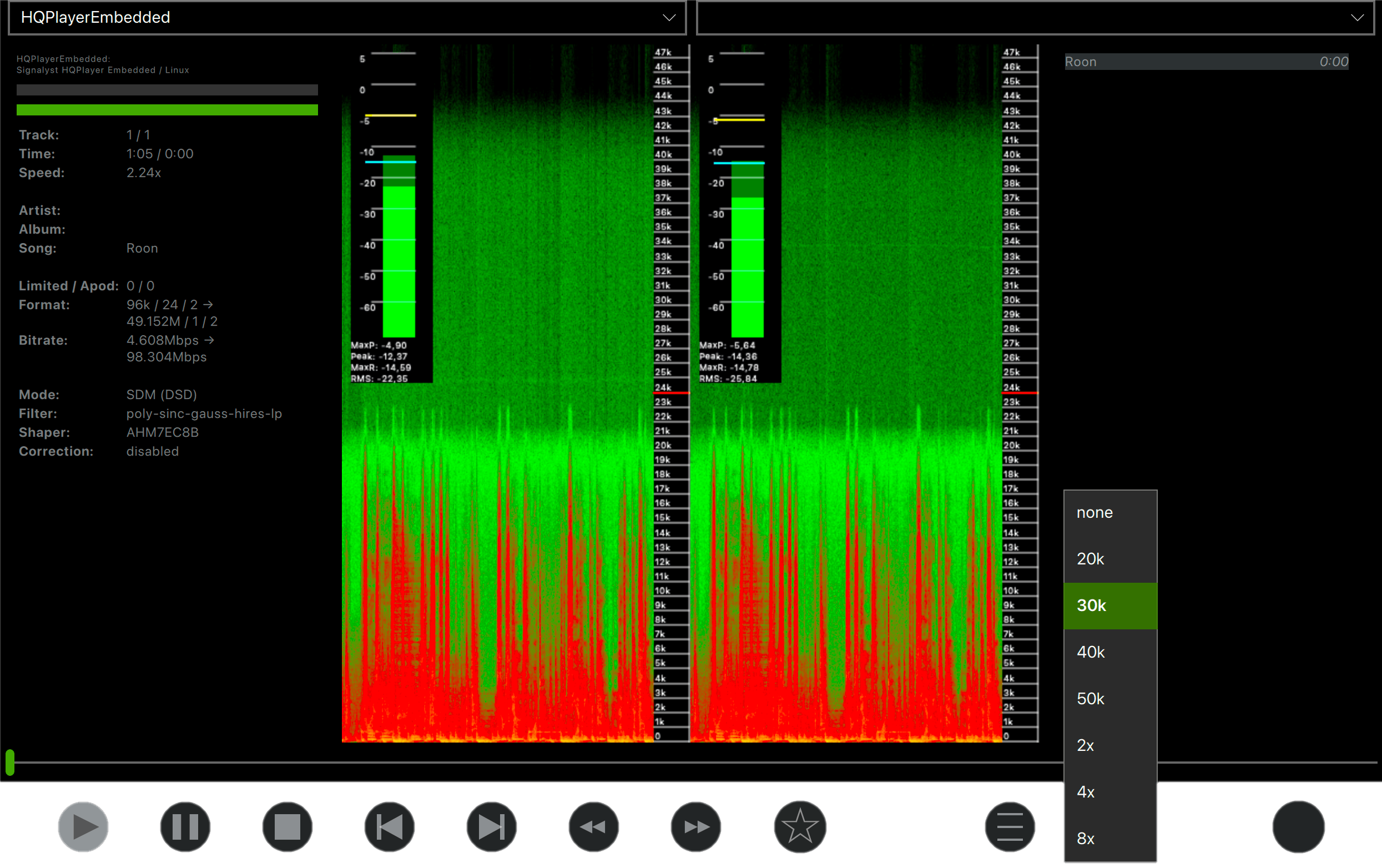Click the right channel level meter
The height and width of the screenshot is (868, 1382).
(747, 250)
